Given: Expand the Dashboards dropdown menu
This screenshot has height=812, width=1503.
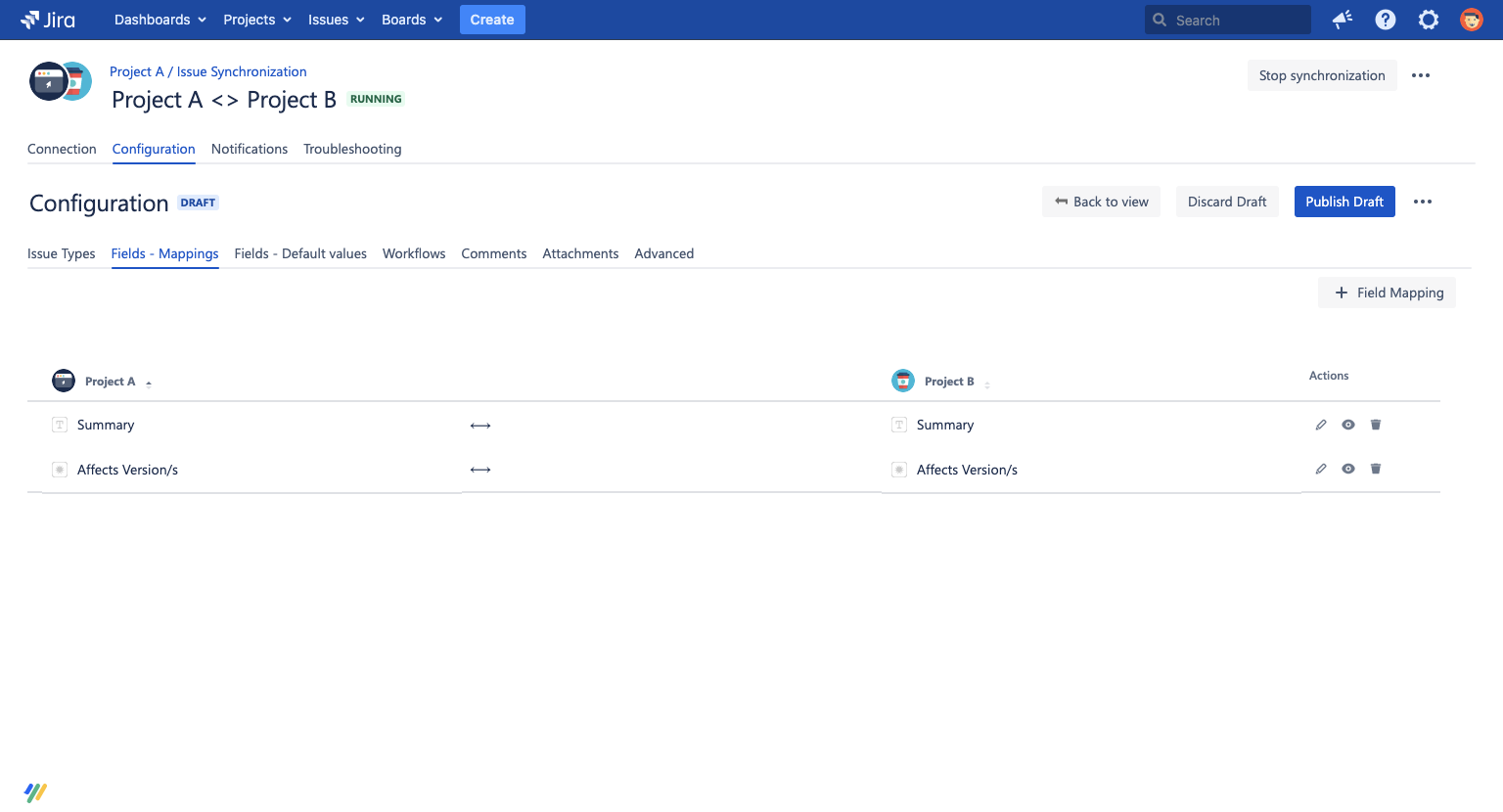Looking at the screenshot, I should [x=160, y=20].
